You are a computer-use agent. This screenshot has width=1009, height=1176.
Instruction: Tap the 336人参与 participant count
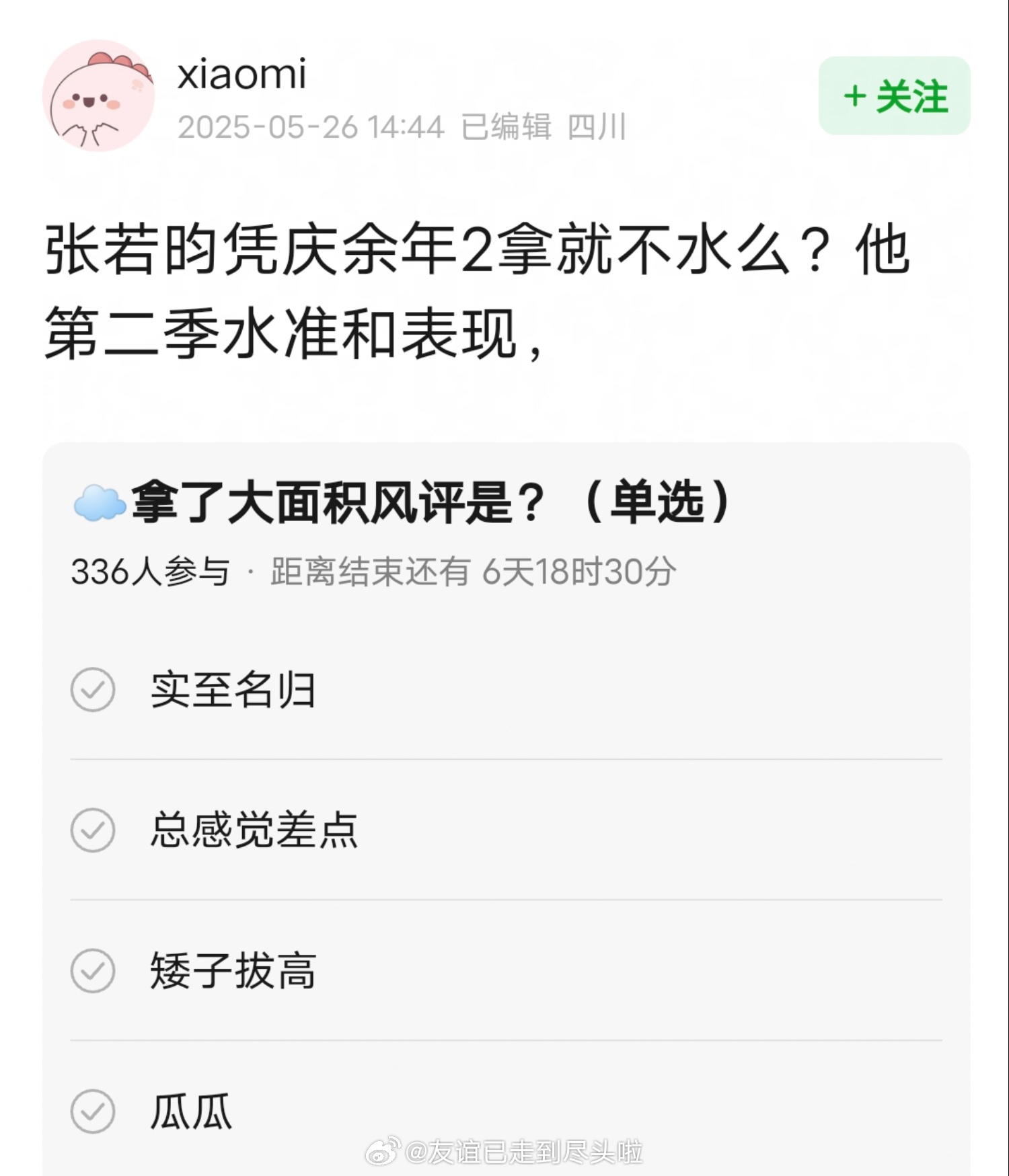(x=150, y=572)
